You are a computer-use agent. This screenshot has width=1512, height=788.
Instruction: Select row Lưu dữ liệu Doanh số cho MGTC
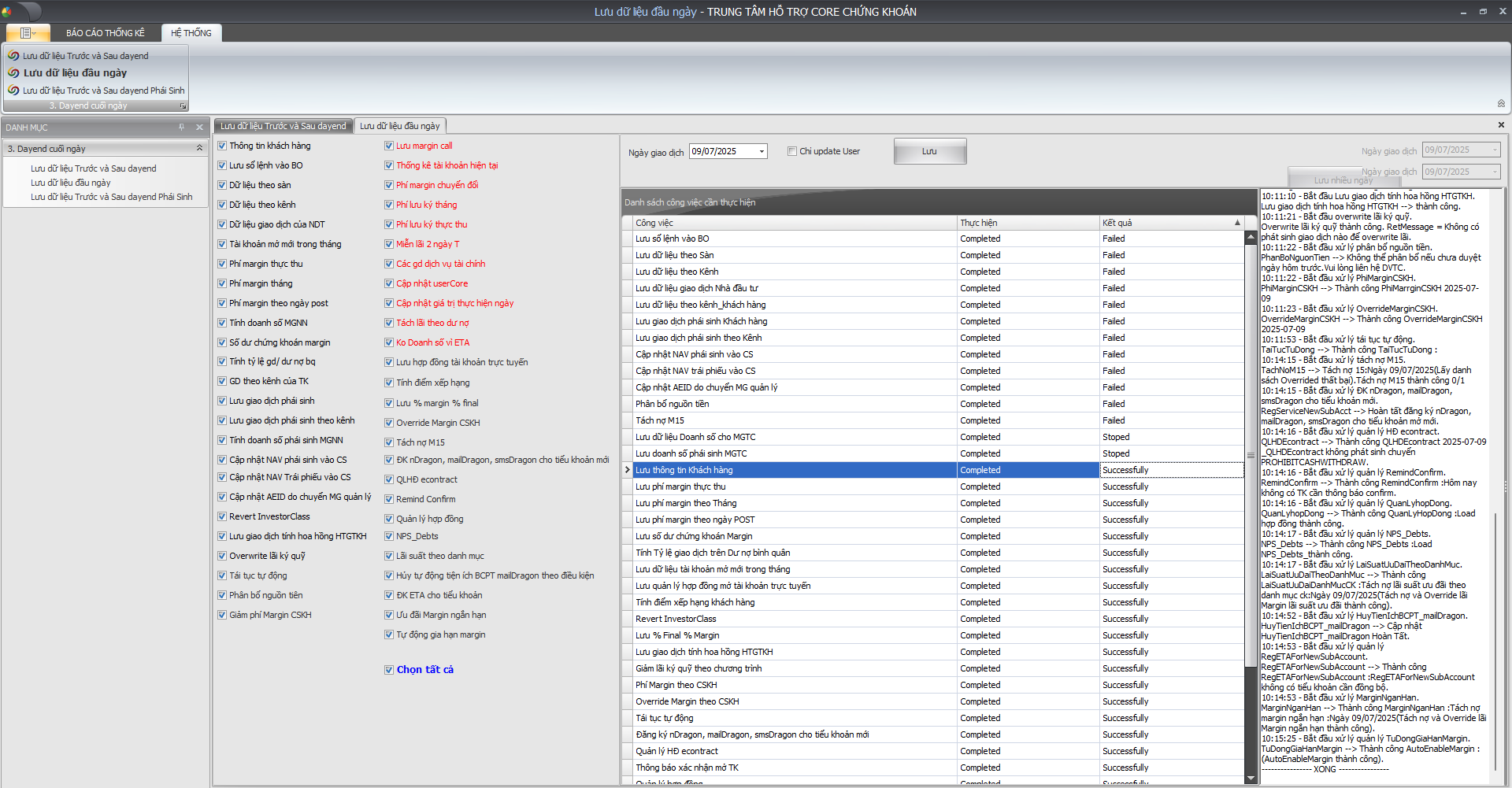point(933,437)
